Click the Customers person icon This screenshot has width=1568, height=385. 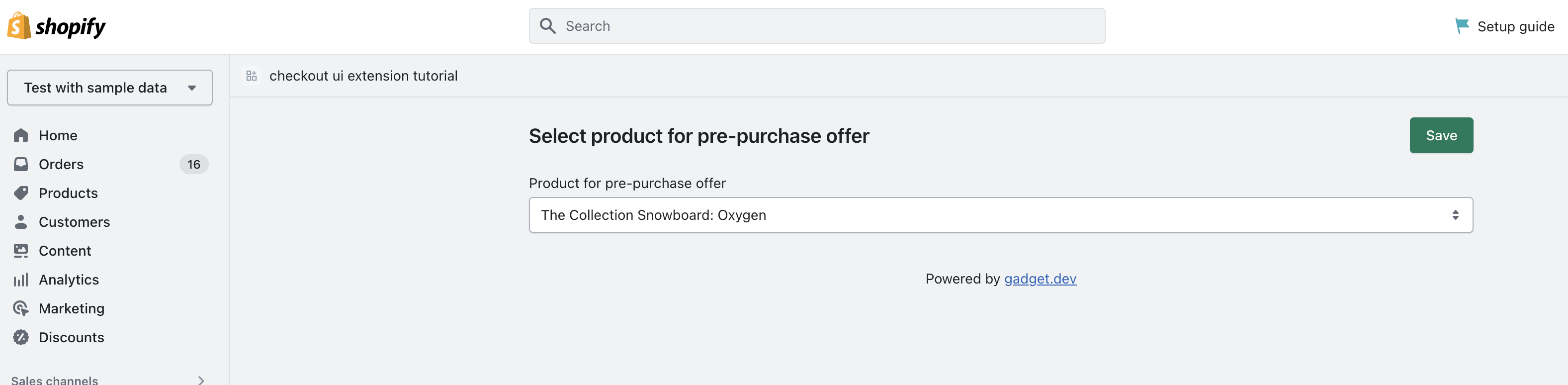(21, 222)
